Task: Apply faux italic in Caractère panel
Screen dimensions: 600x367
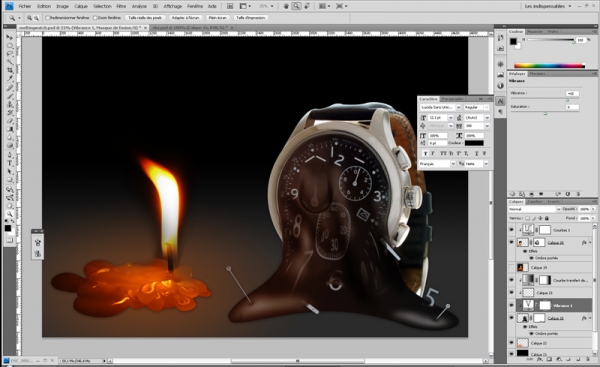Action: click(x=433, y=153)
